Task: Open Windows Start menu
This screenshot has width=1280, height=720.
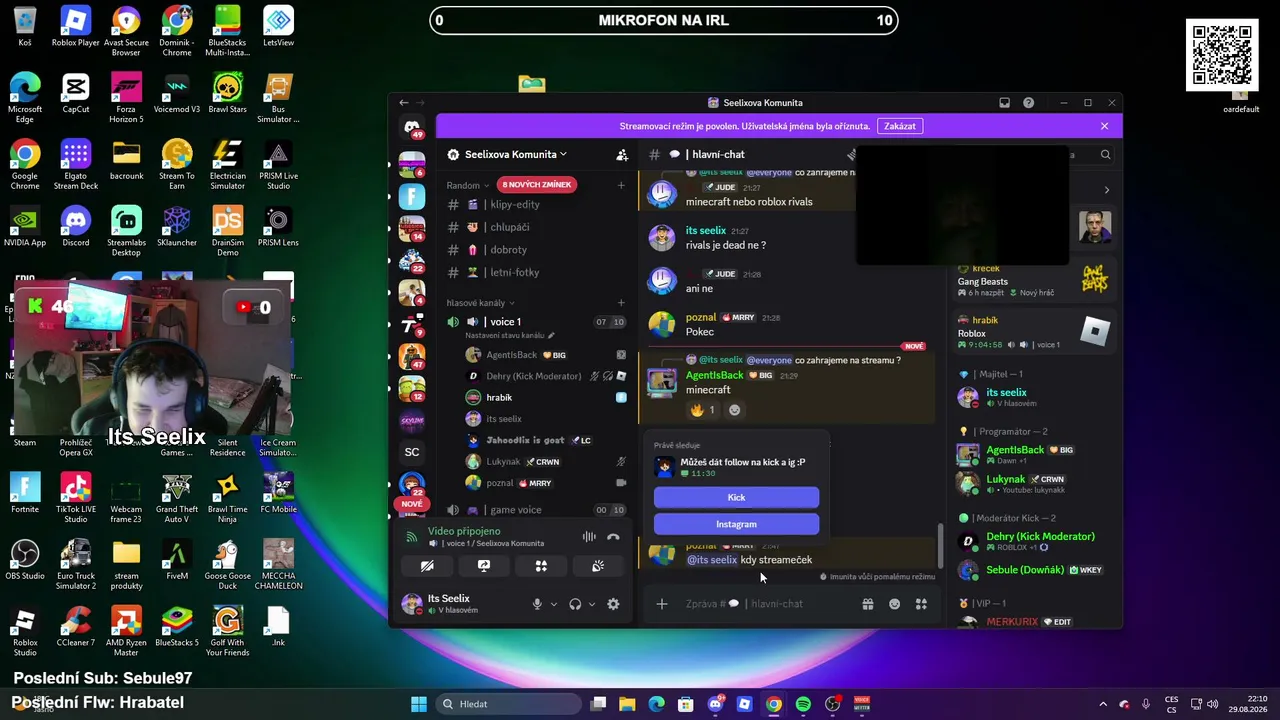Action: coord(418,704)
